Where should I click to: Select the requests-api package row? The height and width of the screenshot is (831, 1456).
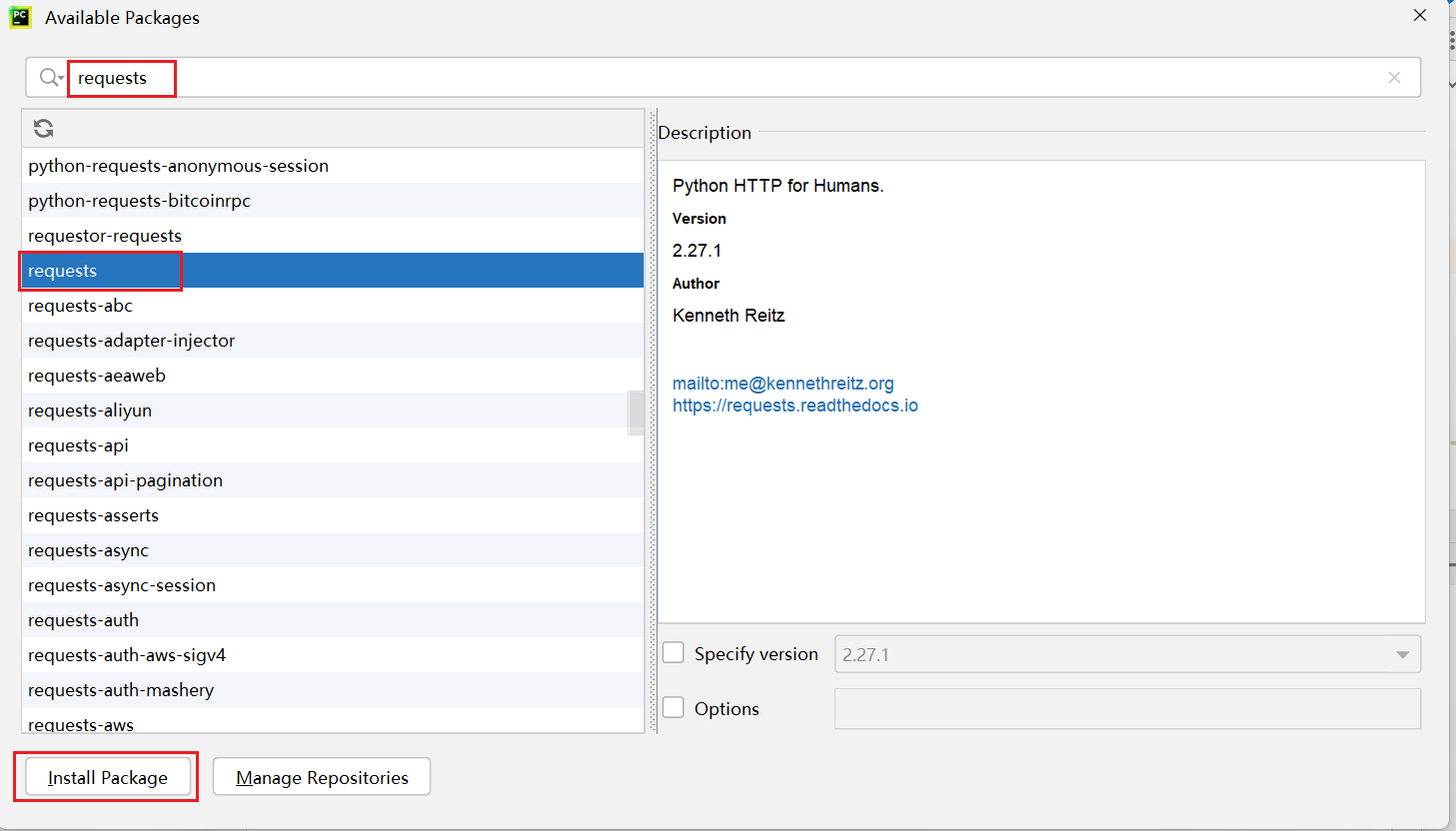tap(333, 445)
